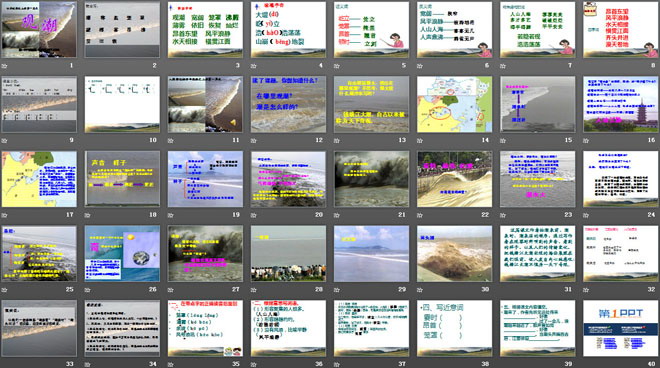660x368 pixels.
Task: Click the animation star icon under slide 32
Action: [586, 290]
